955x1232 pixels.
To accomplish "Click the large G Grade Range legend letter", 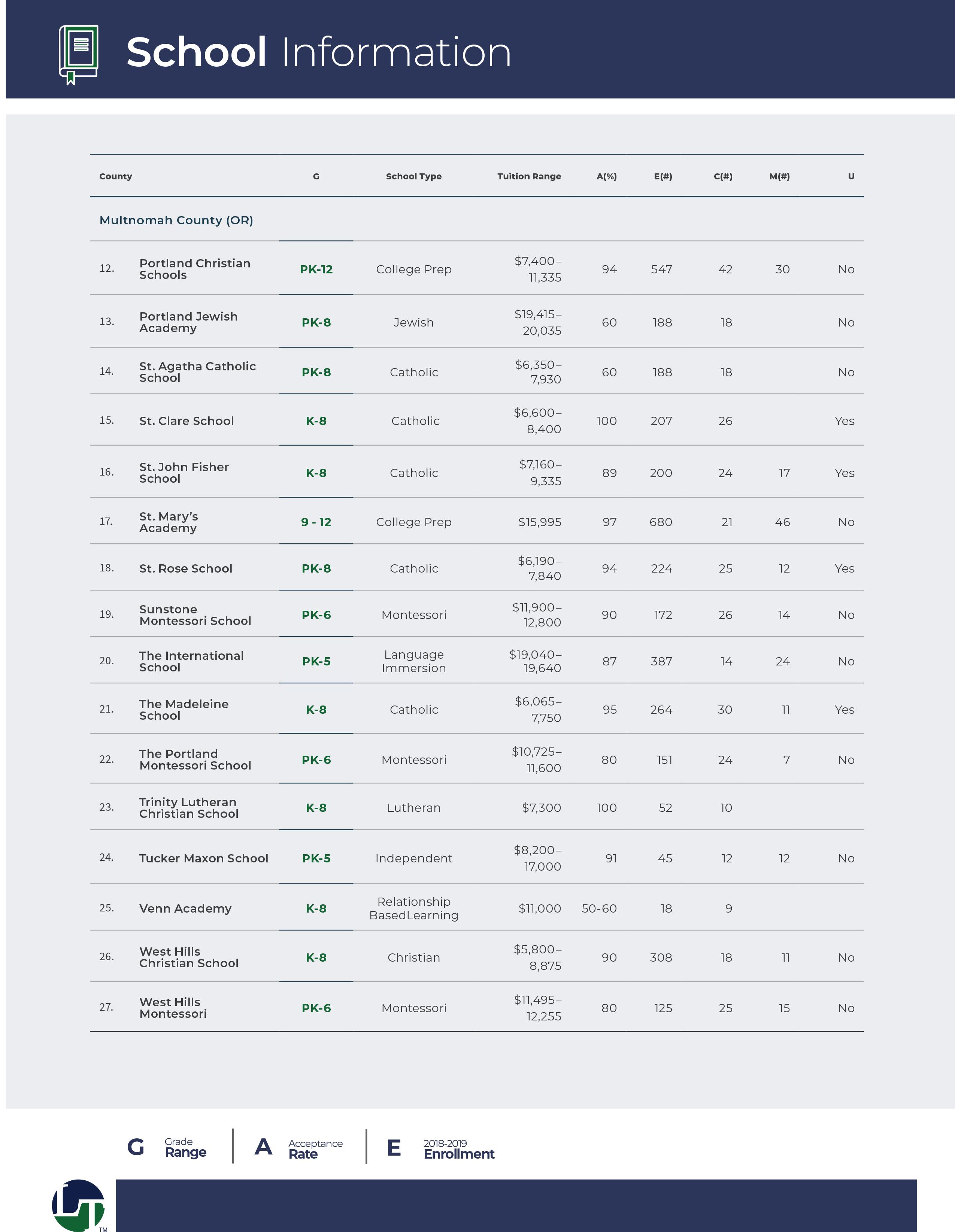I will (x=136, y=1147).
